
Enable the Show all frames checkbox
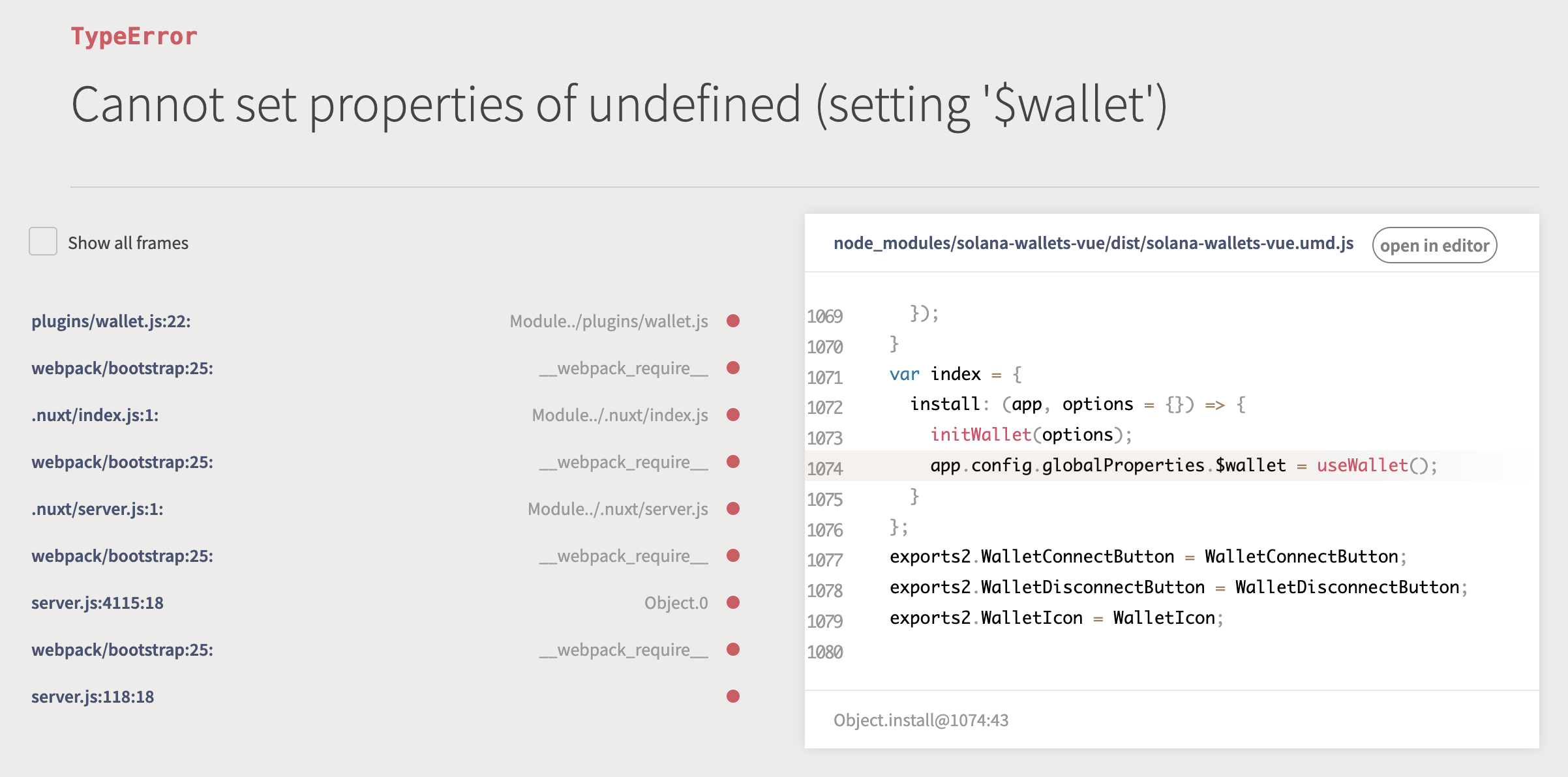click(42, 242)
